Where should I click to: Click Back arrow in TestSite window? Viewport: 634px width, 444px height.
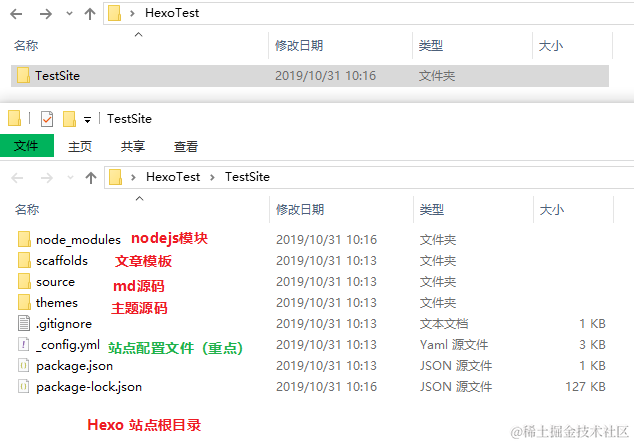coord(17,178)
